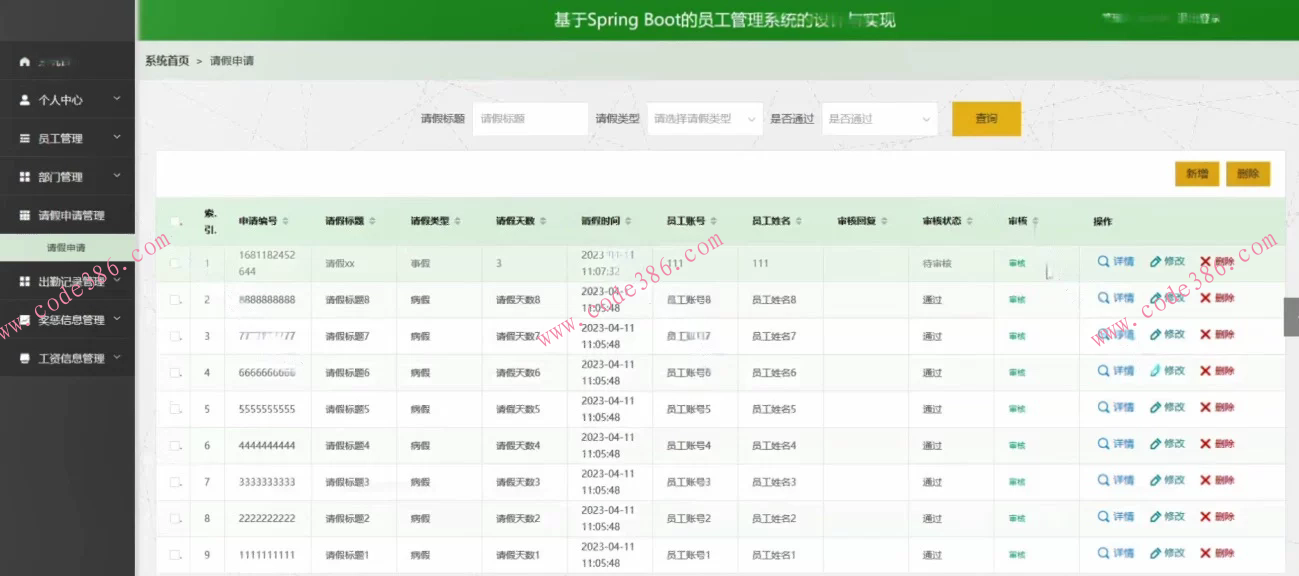Image resolution: width=1299 pixels, height=576 pixels.
Task: Click the 出勤记录管理 sidebar icon
Action: [x=23, y=281]
